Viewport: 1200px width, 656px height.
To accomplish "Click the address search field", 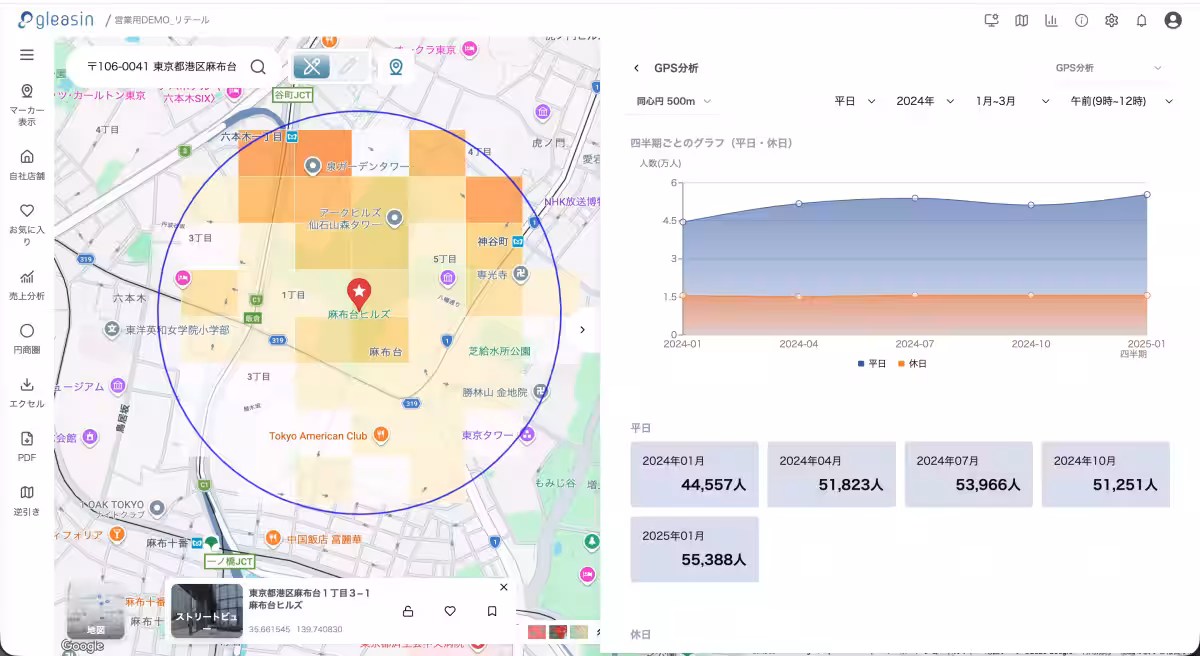I will [162, 66].
